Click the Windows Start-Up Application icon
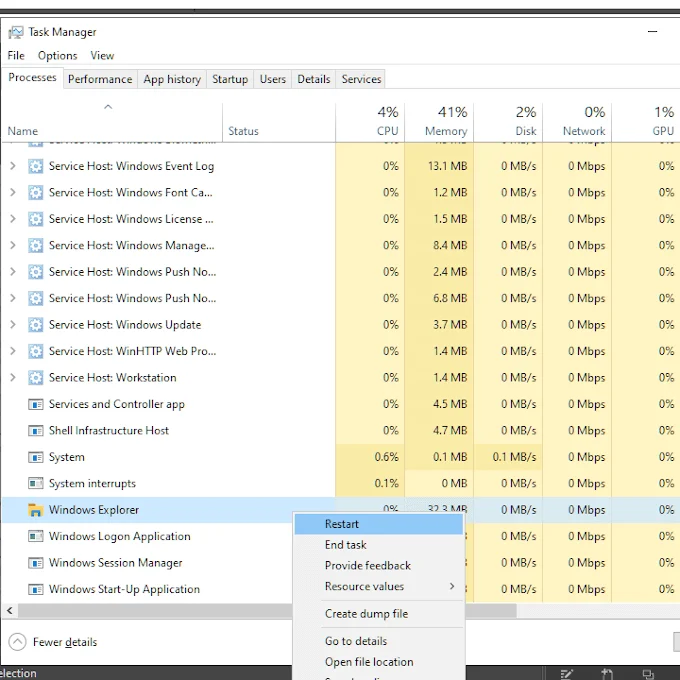This screenshot has height=680, width=680. tap(36, 590)
